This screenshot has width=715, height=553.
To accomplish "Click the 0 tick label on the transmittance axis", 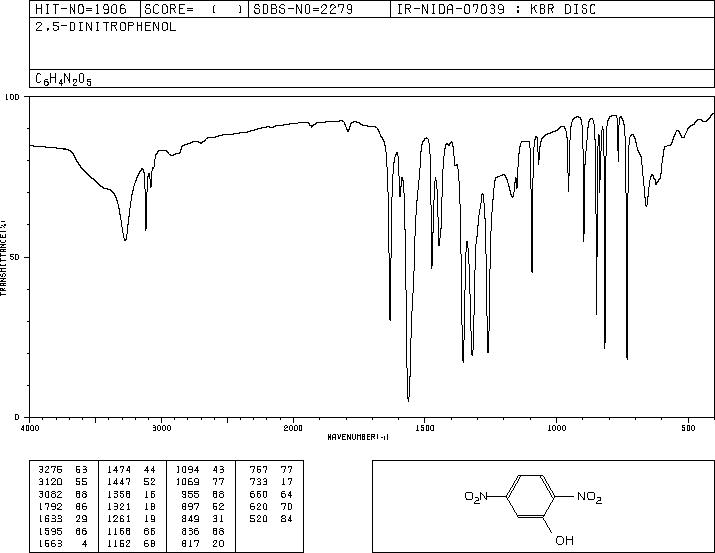I will point(17,417).
